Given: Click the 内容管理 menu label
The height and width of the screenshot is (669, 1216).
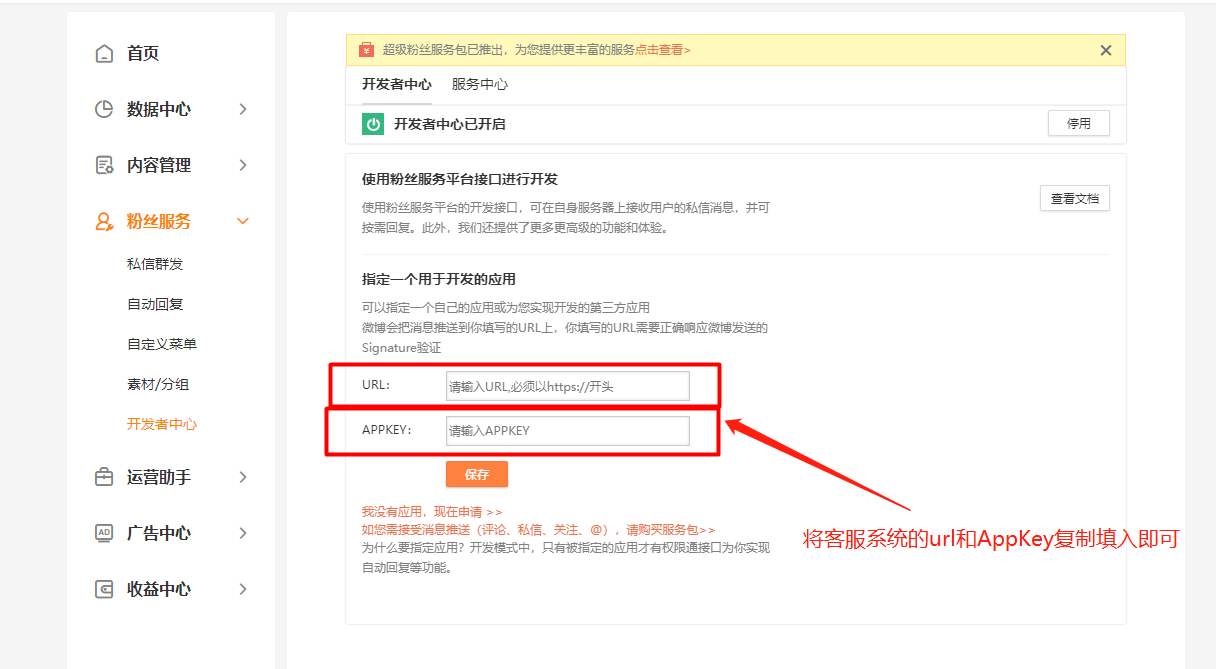Looking at the screenshot, I should pyautogui.click(x=159, y=165).
